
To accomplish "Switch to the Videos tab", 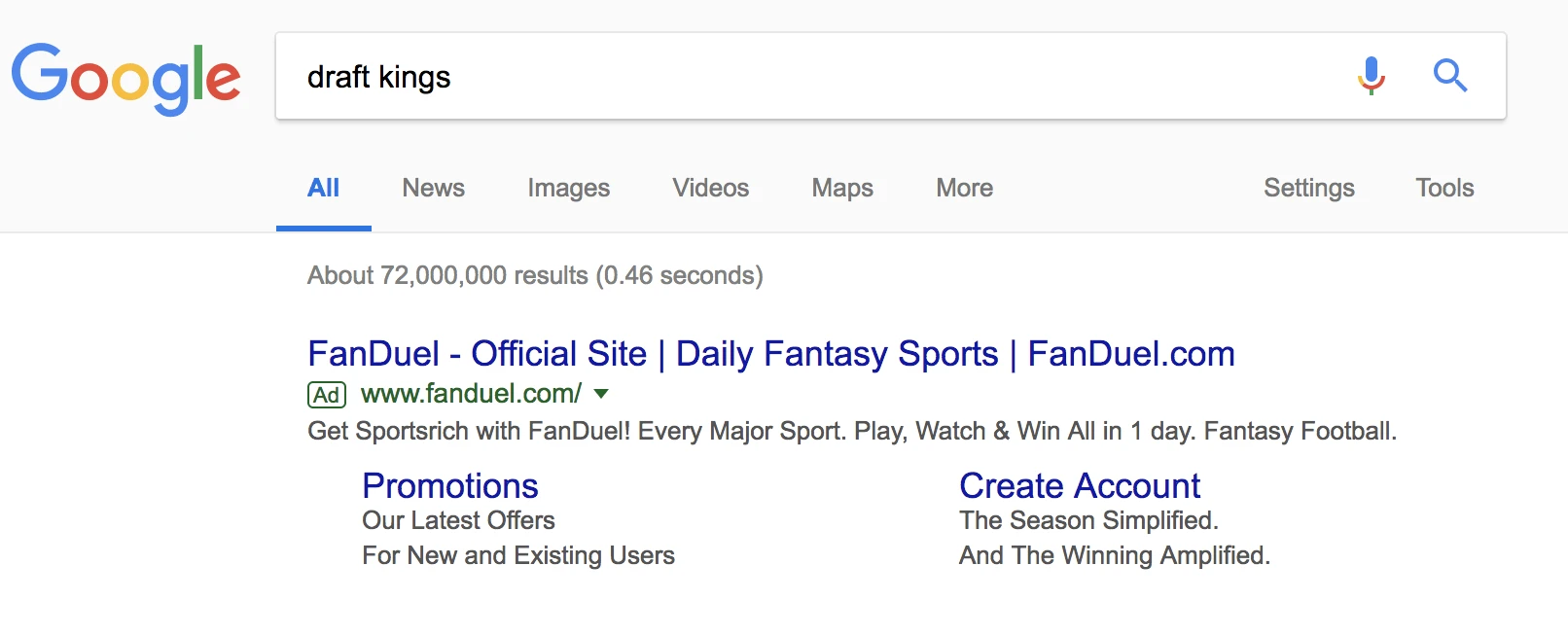I will (x=711, y=188).
